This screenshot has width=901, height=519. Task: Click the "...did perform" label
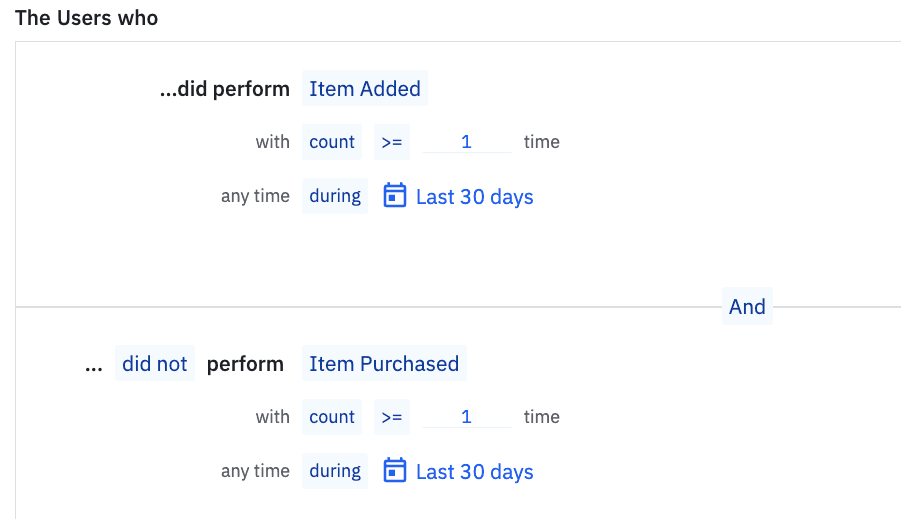(x=225, y=89)
